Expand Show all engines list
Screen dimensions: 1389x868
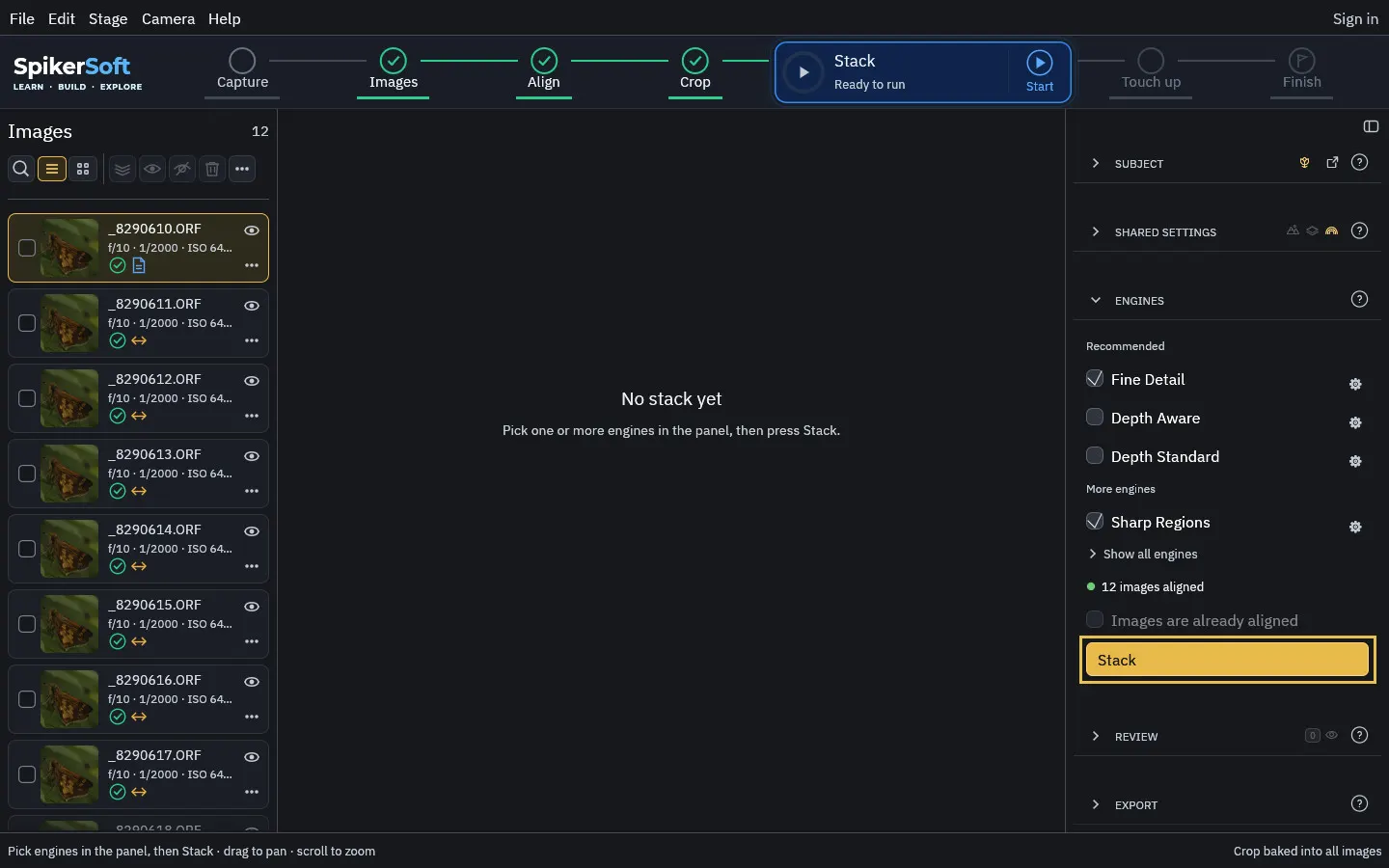pos(1142,554)
